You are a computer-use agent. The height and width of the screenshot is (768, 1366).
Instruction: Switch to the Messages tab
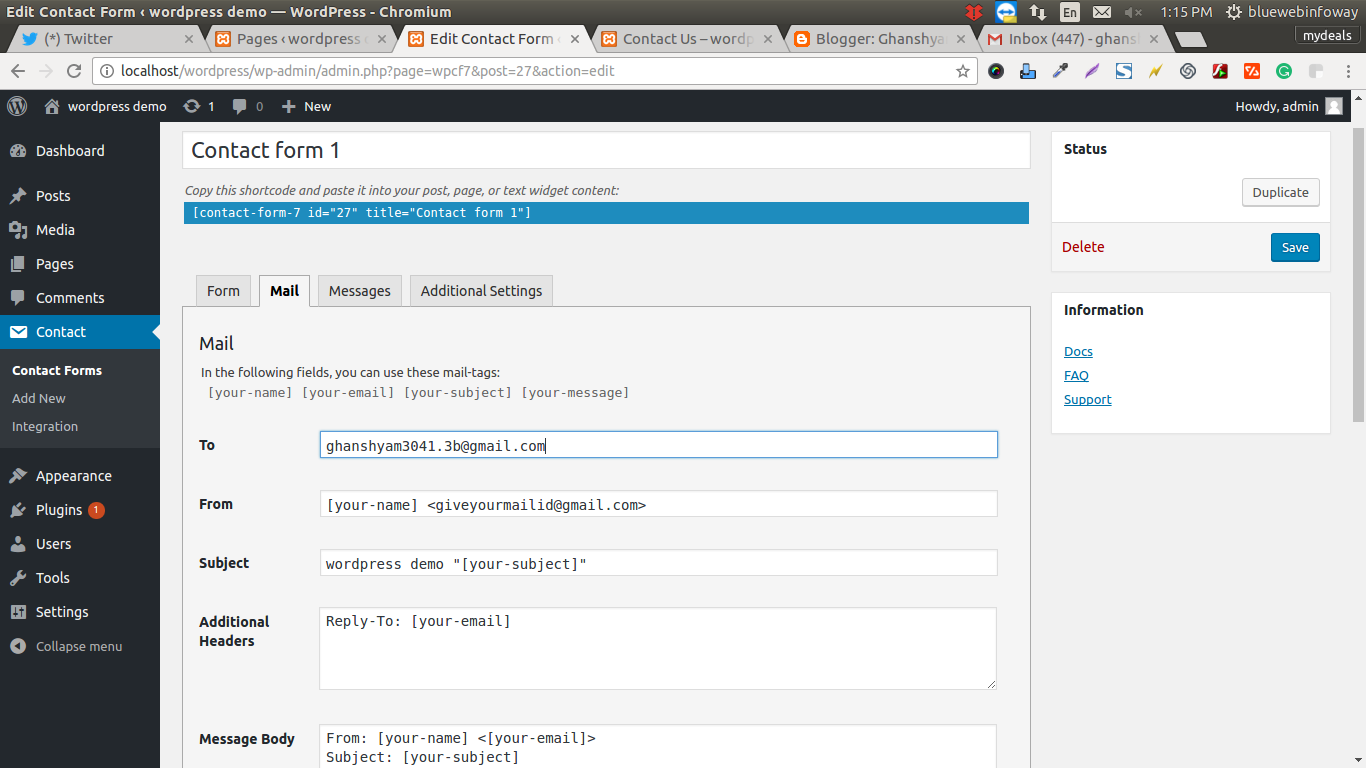tap(359, 290)
